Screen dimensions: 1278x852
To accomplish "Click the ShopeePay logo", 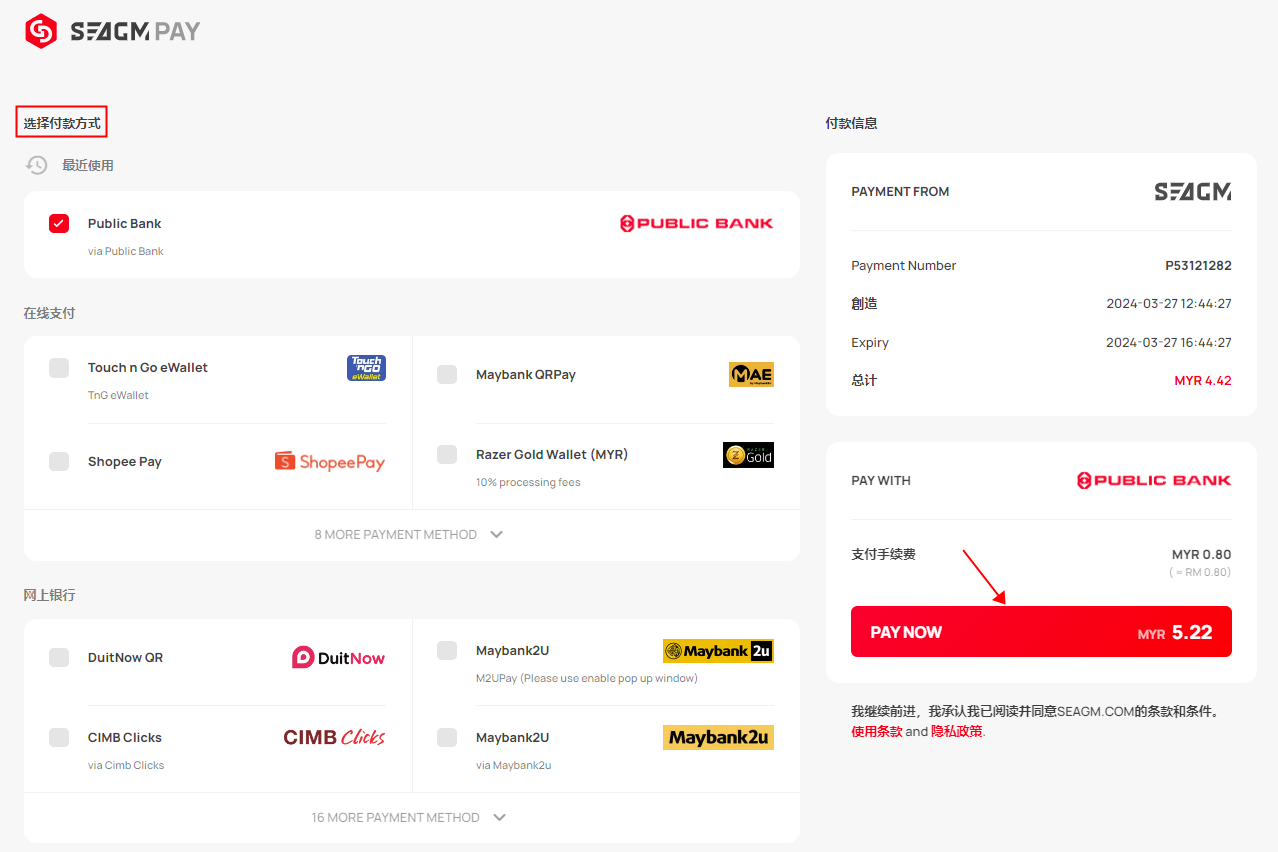I will point(329,461).
